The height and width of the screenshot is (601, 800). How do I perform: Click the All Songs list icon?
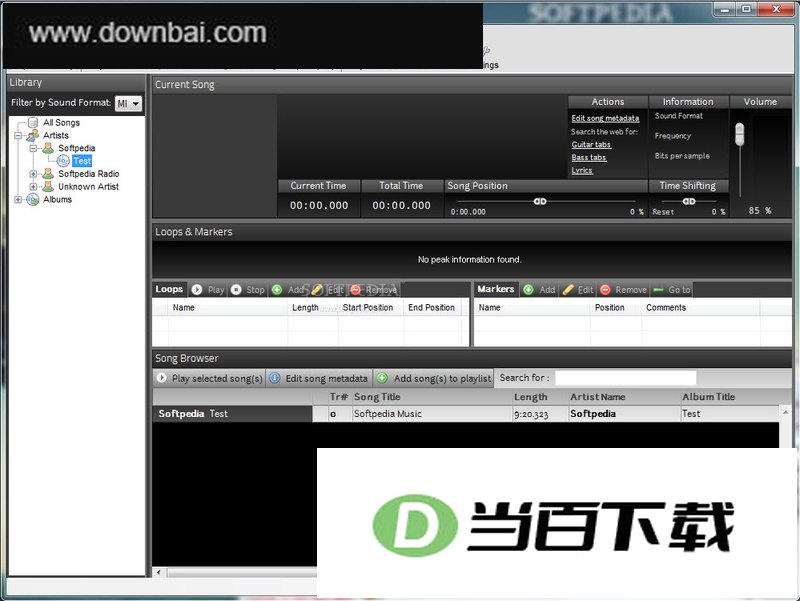[33, 122]
